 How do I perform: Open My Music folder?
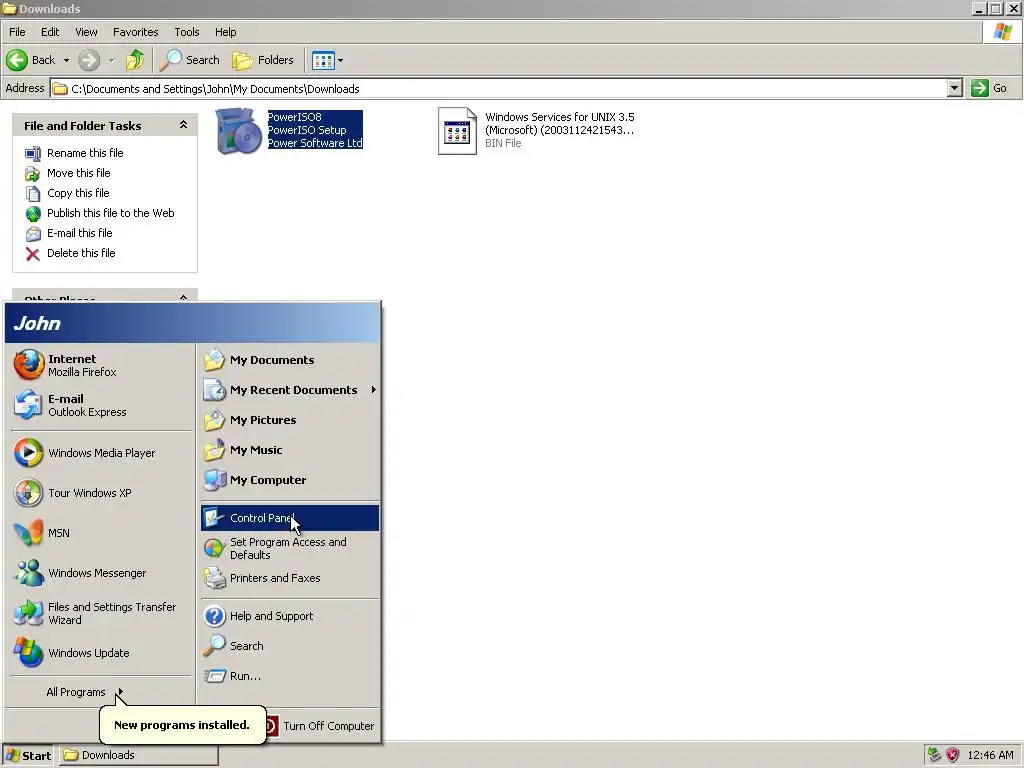pos(289,450)
